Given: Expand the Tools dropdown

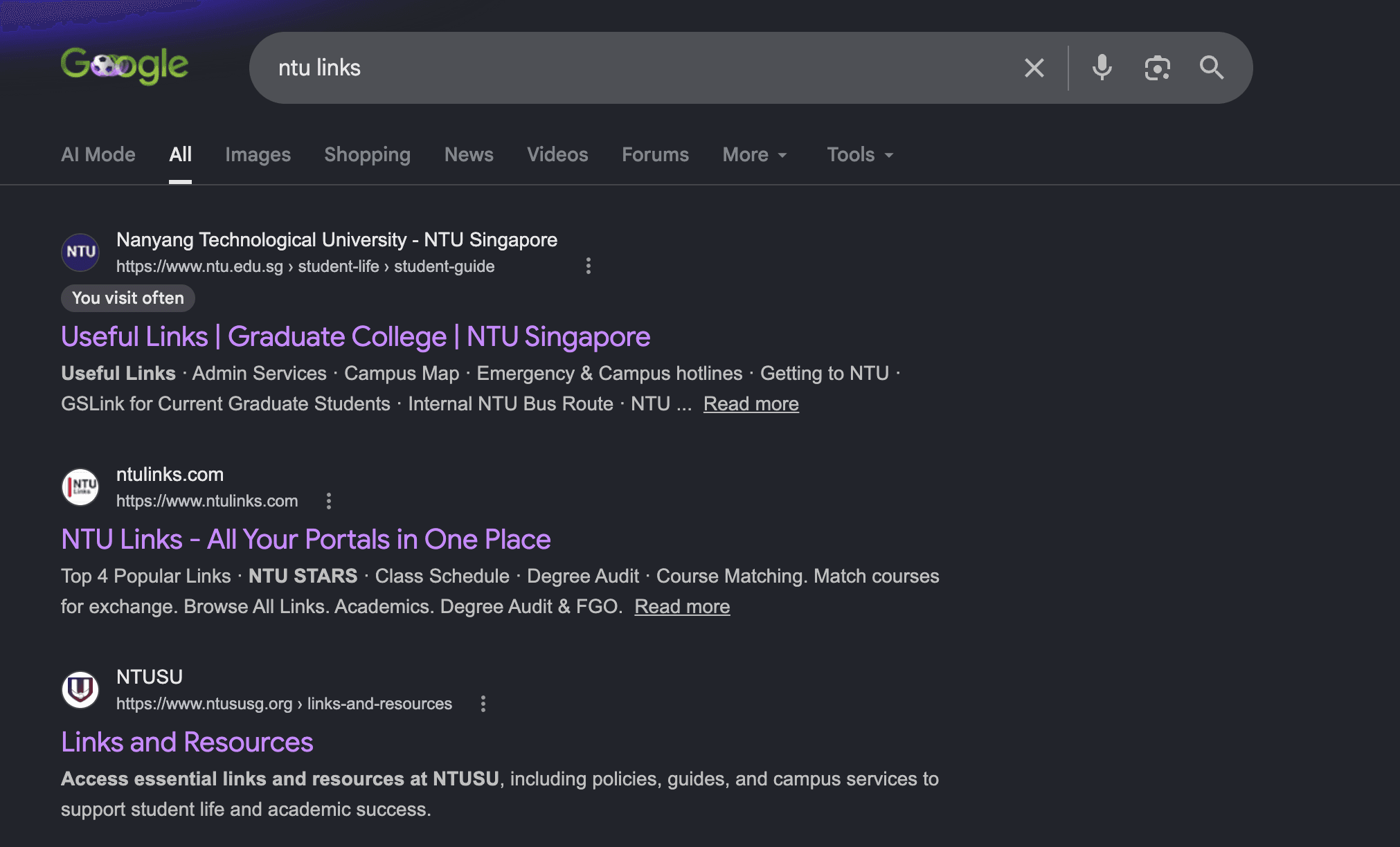Looking at the screenshot, I should click(x=860, y=154).
